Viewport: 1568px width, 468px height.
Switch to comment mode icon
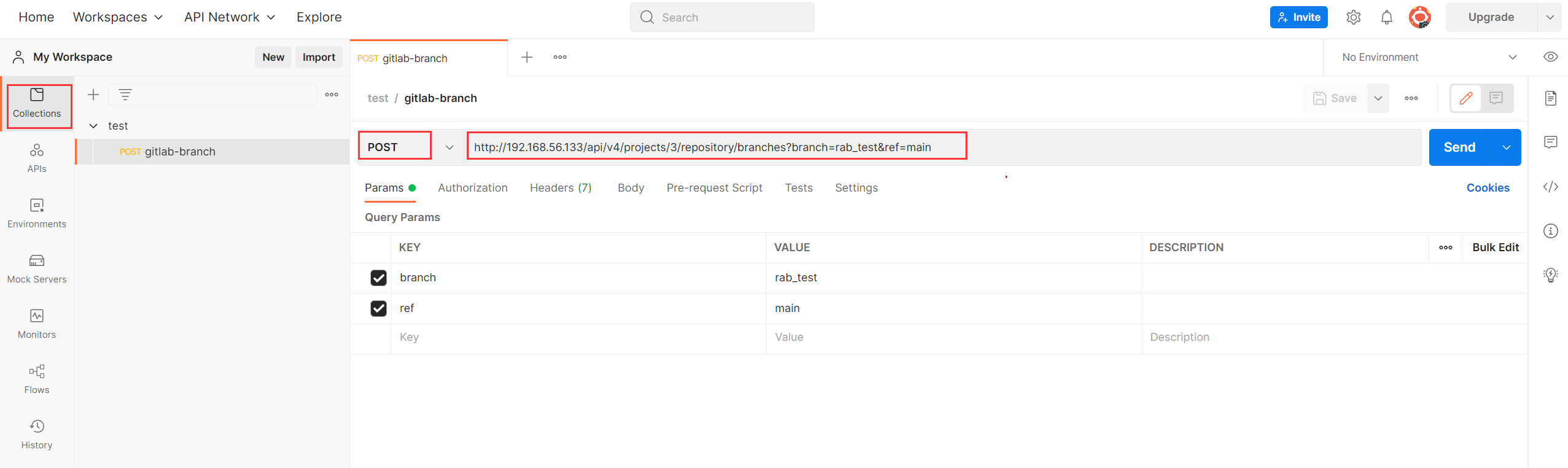[1496, 98]
